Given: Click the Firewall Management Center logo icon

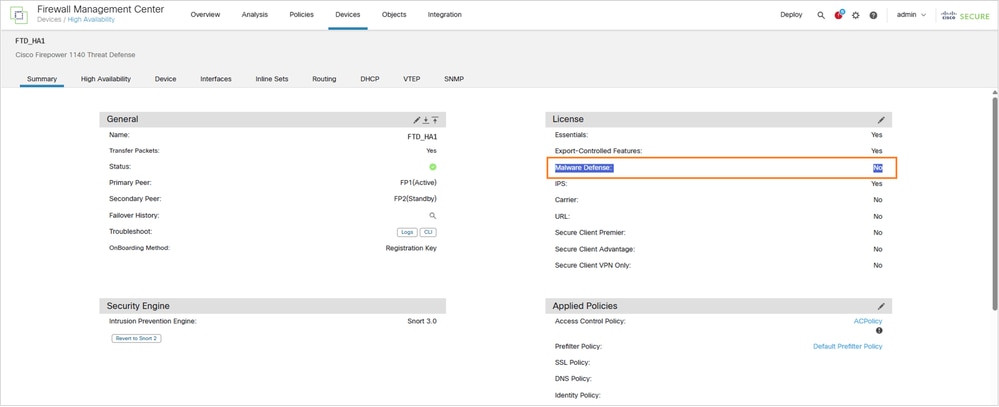Looking at the screenshot, I should (19, 15).
